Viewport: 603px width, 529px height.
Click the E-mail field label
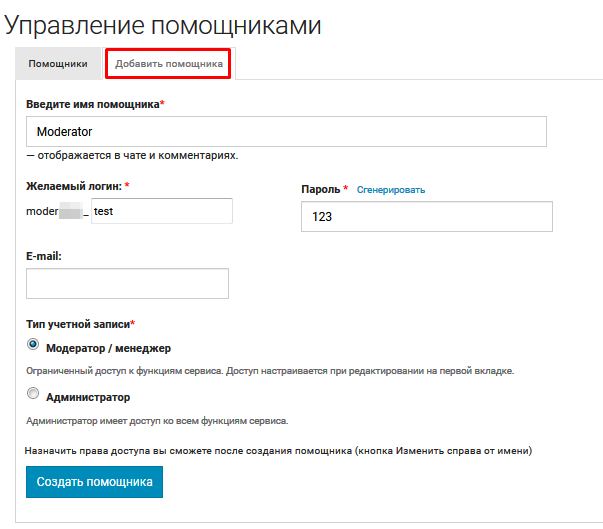(44, 256)
